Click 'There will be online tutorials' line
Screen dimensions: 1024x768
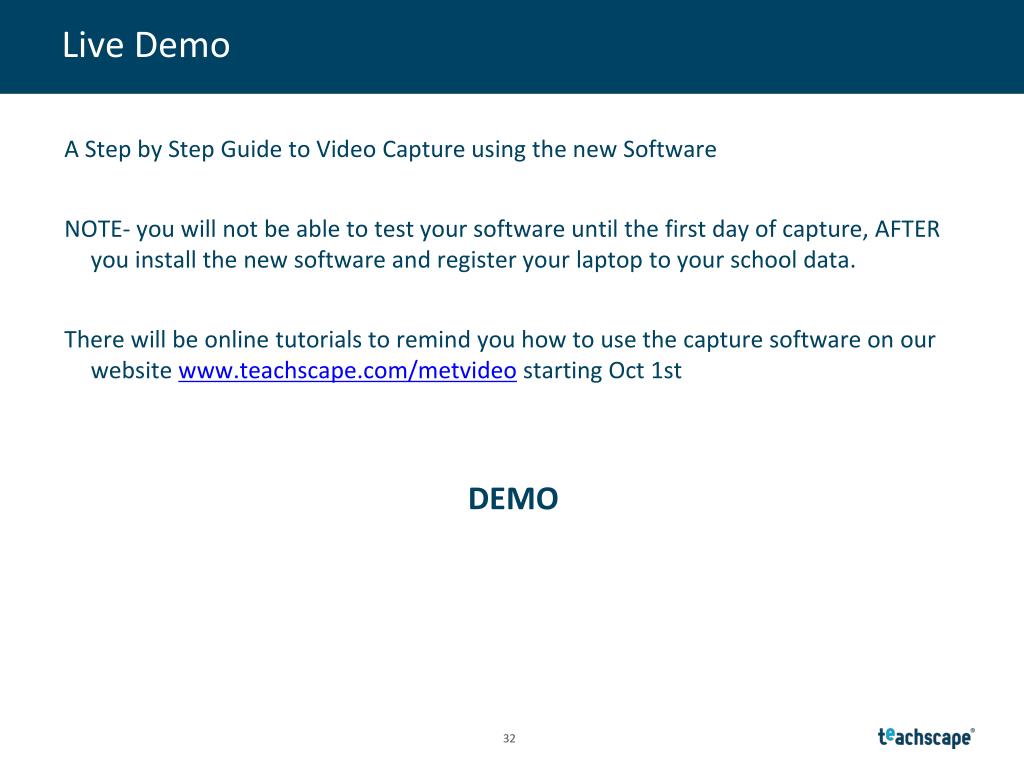tap(500, 340)
